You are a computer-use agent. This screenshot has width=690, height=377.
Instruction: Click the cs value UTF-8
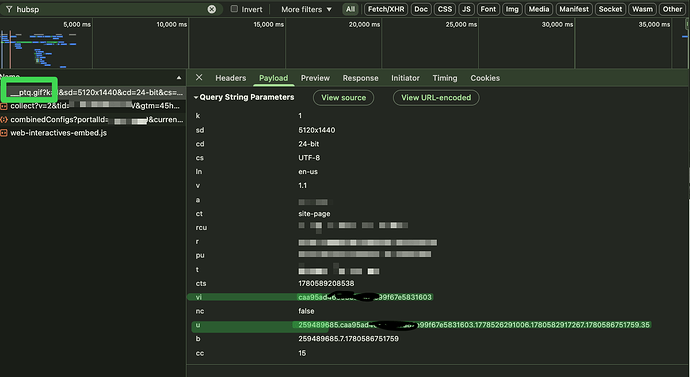pos(309,158)
